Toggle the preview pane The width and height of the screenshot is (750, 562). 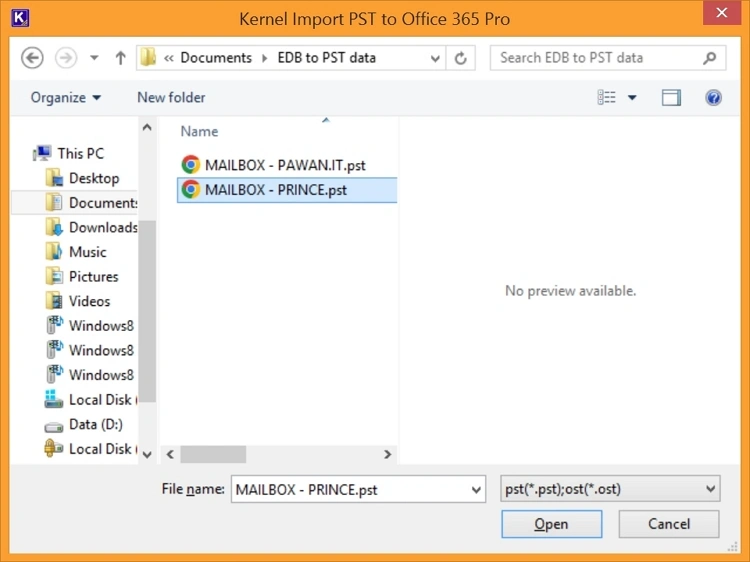click(x=671, y=98)
